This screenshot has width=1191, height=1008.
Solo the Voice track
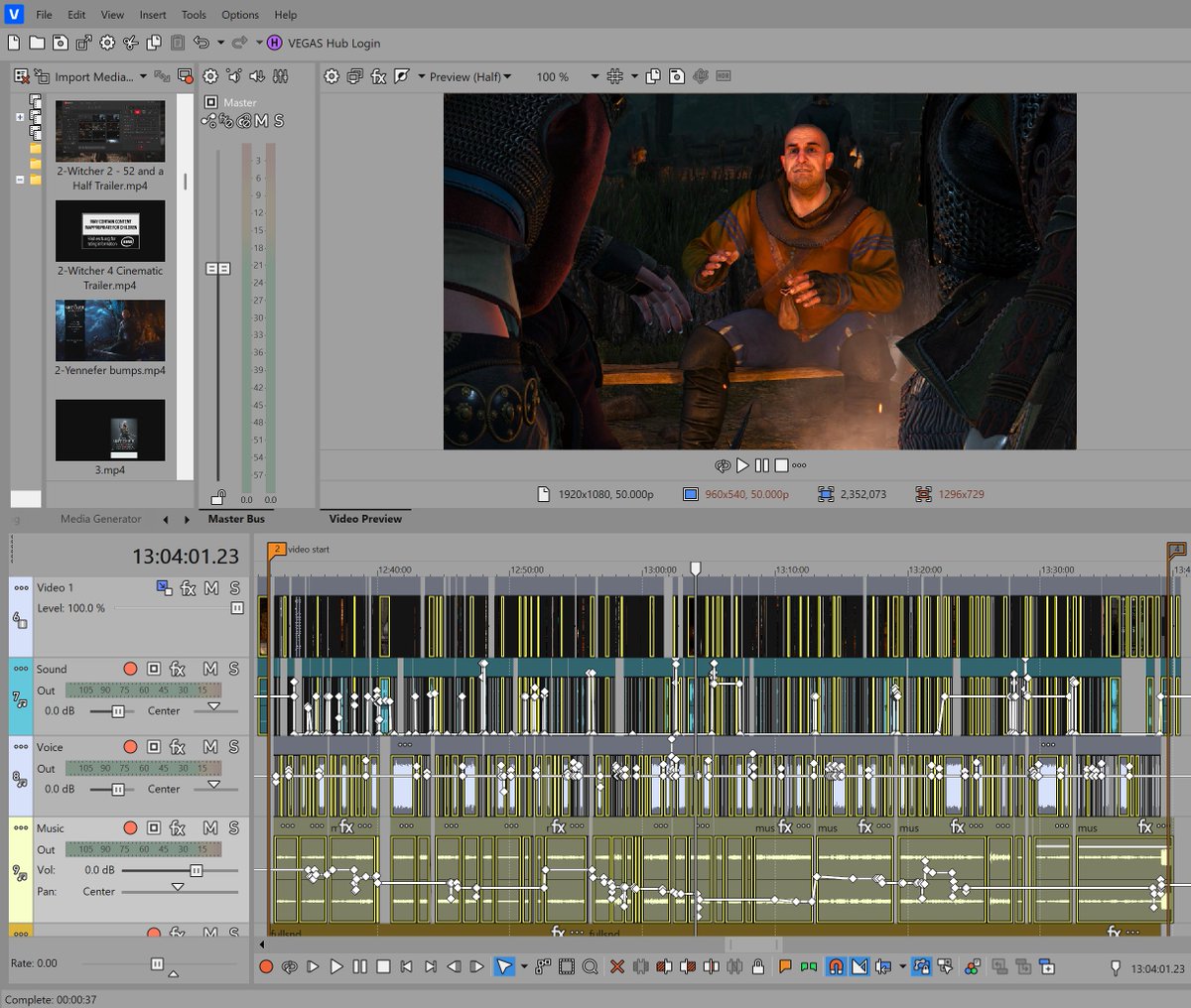click(x=233, y=746)
